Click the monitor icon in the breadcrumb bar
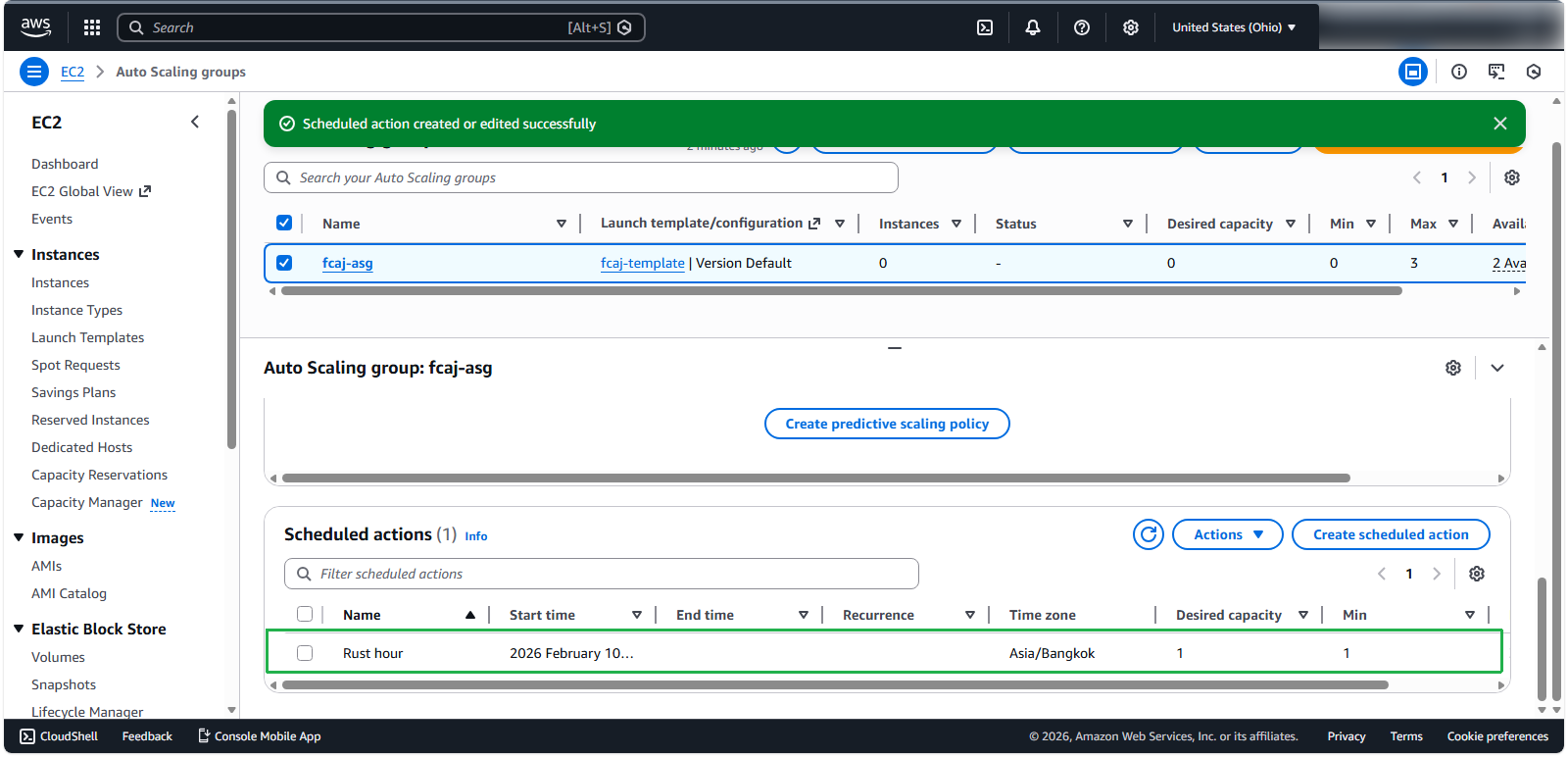The image size is (1568, 757). [1496, 72]
